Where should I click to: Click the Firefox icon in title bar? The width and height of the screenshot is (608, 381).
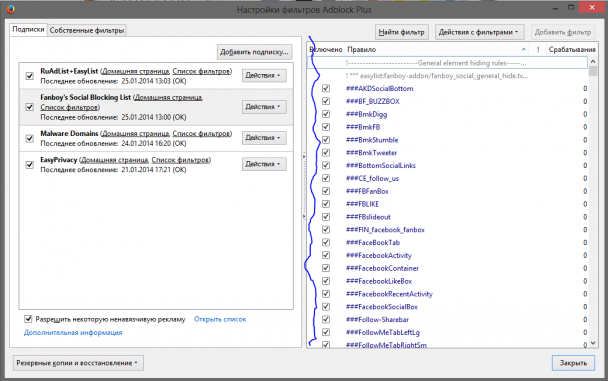[10, 9]
